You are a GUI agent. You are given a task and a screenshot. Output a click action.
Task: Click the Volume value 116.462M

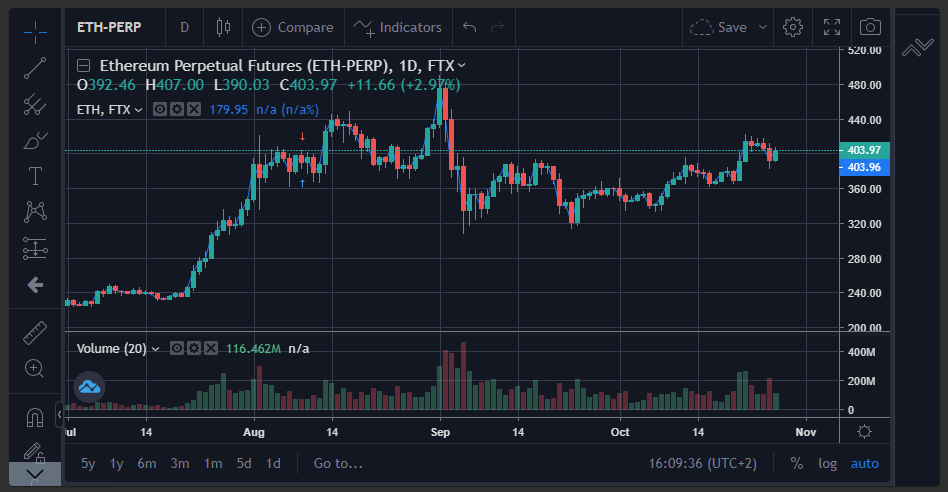coord(253,349)
